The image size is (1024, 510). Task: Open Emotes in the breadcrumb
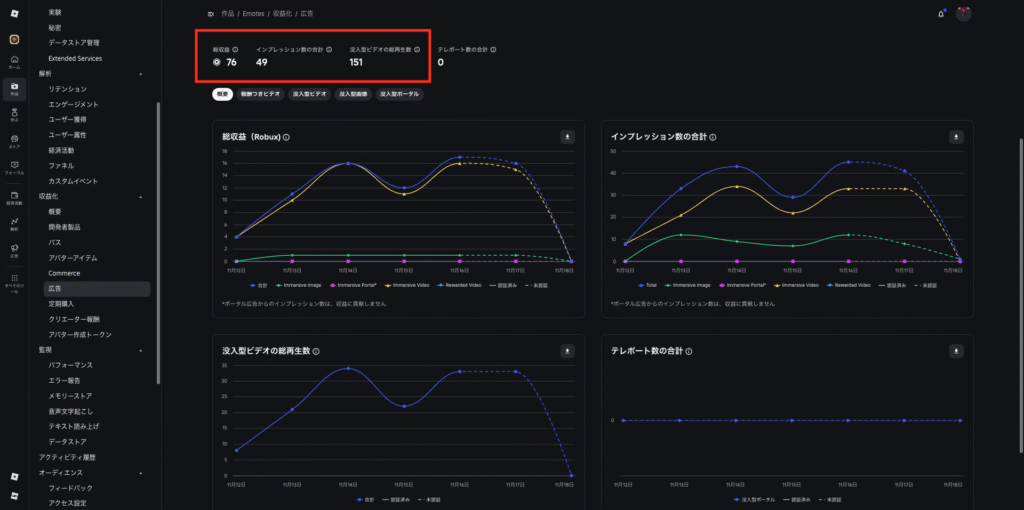pos(254,14)
